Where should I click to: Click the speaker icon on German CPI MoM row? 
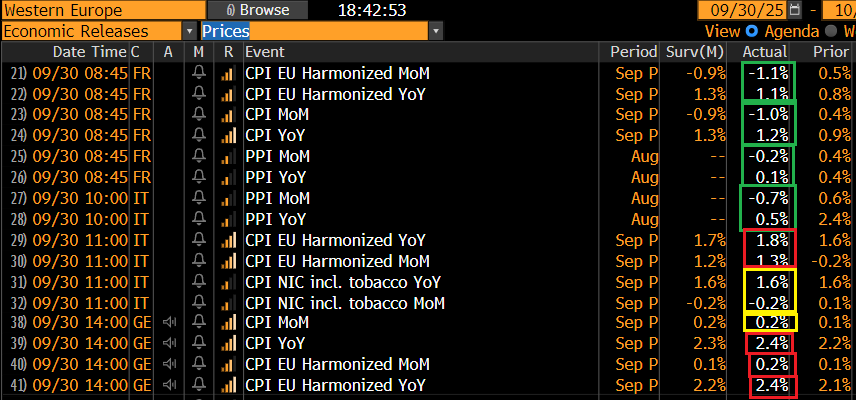point(168,323)
